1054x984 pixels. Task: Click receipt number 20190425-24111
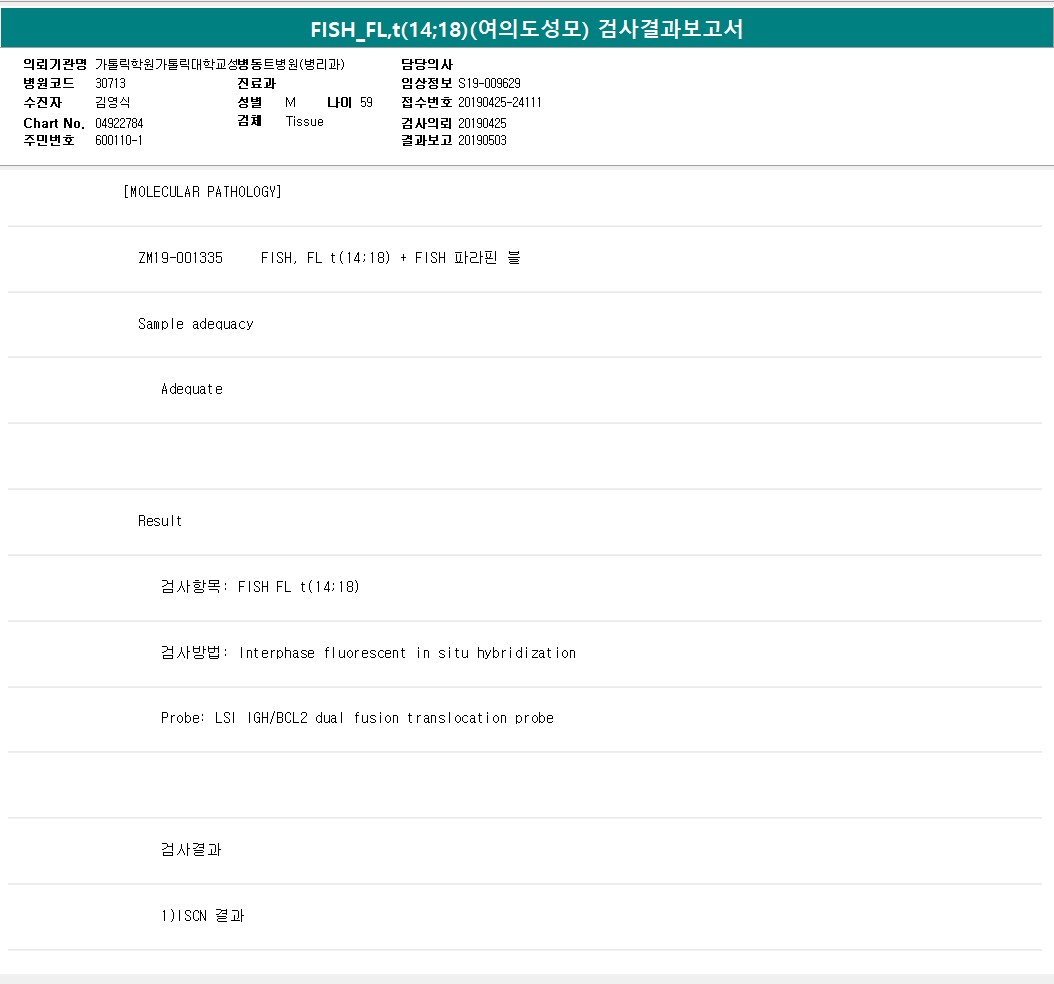(x=499, y=102)
